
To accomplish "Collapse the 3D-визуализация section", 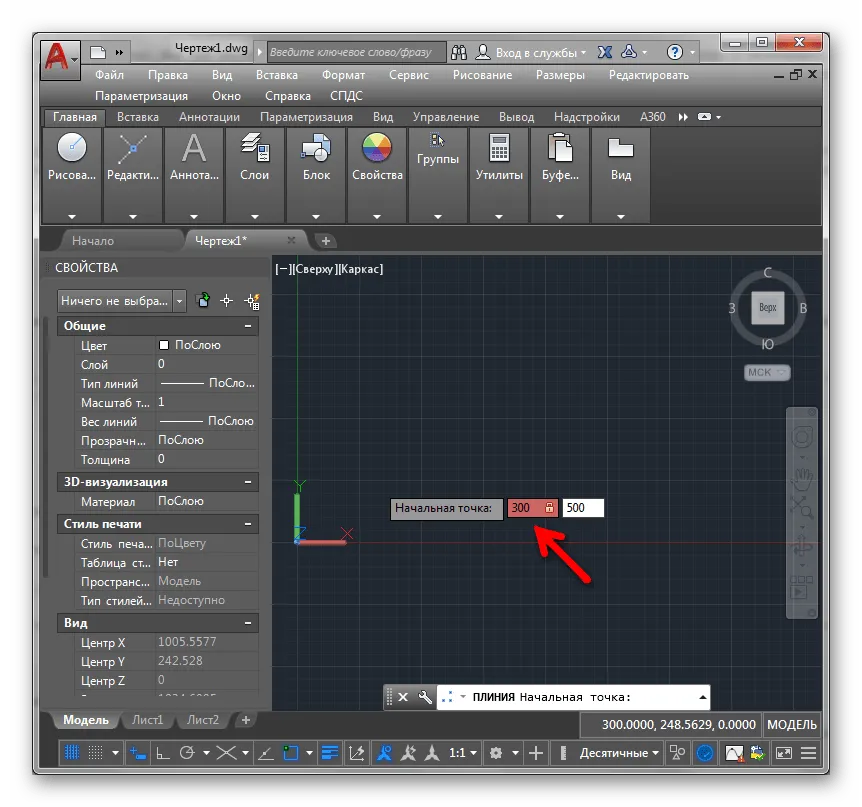I will pos(248,482).
